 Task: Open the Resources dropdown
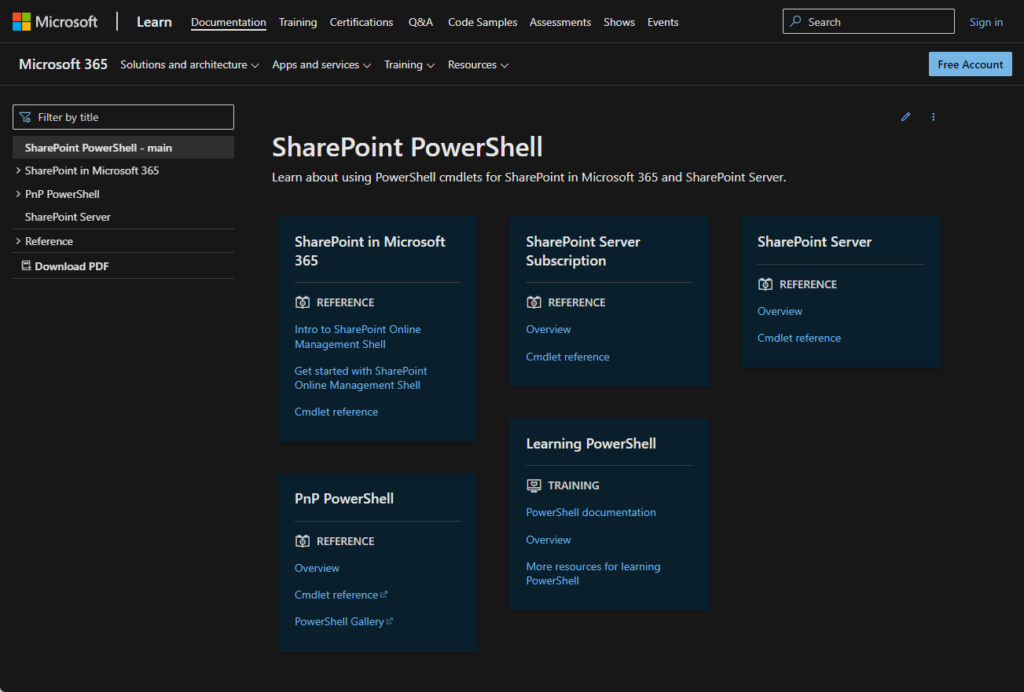tap(478, 65)
